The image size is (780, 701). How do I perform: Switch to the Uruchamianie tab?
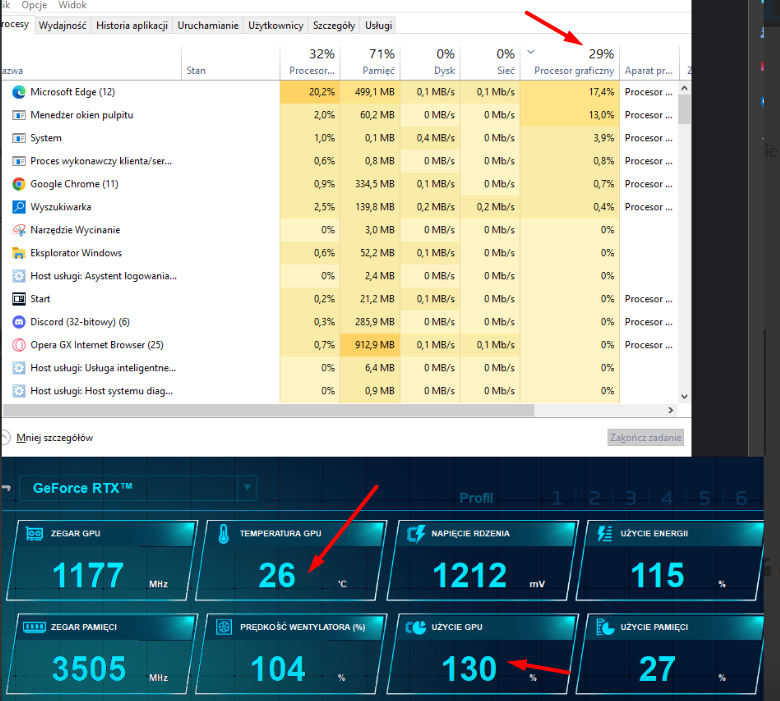pyautogui.click(x=208, y=25)
